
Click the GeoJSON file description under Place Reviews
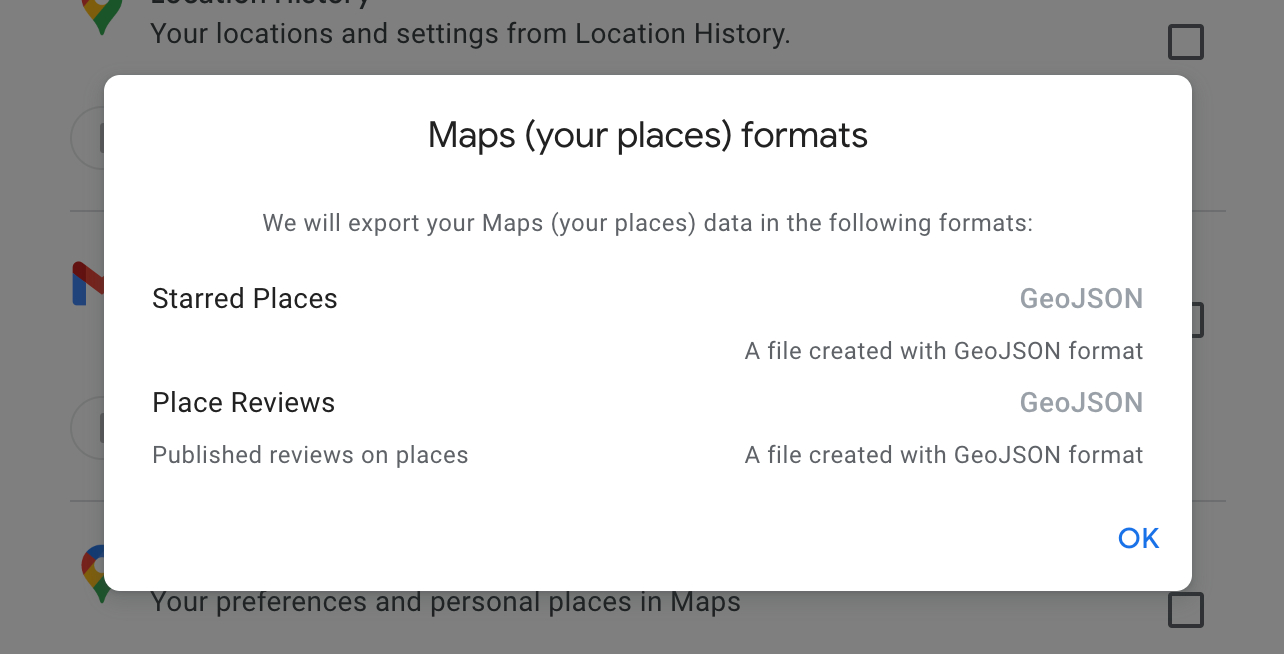pyautogui.click(x=943, y=455)
